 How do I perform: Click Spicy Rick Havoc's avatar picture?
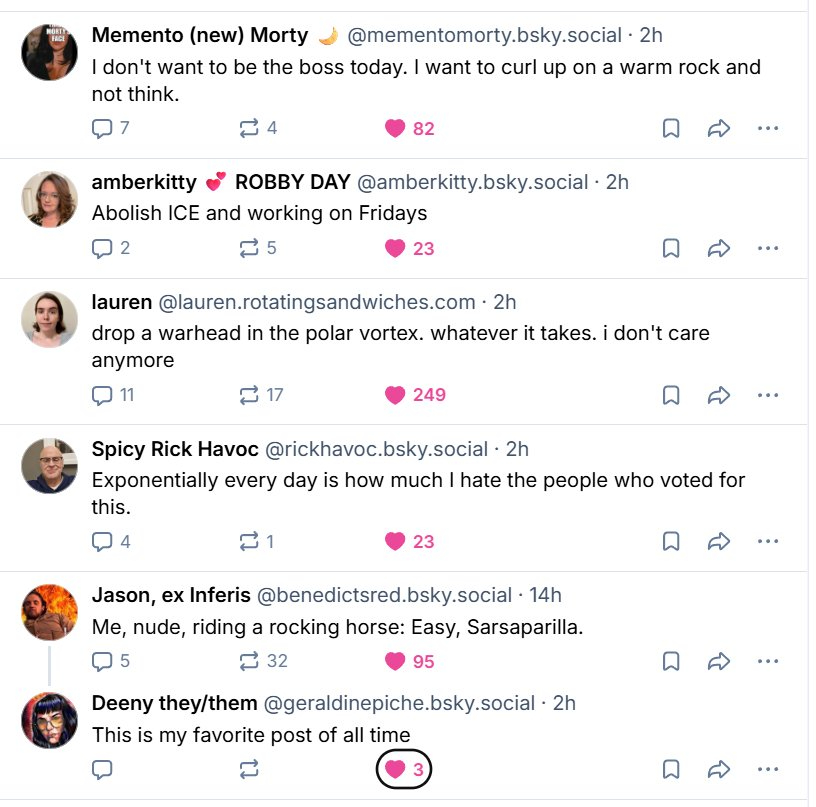tap(49, 466)
